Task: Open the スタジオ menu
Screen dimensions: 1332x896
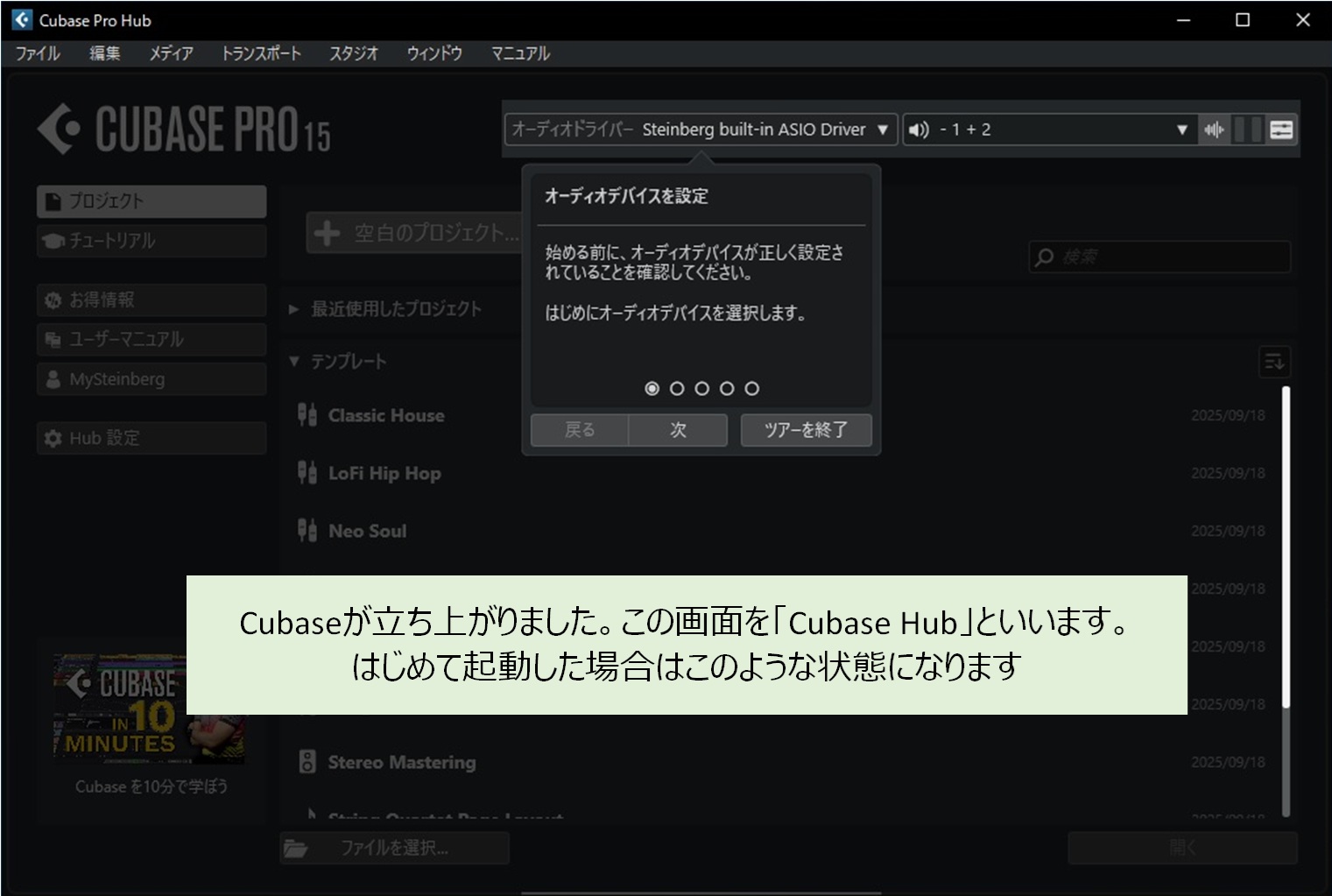Action: [353, 53]
